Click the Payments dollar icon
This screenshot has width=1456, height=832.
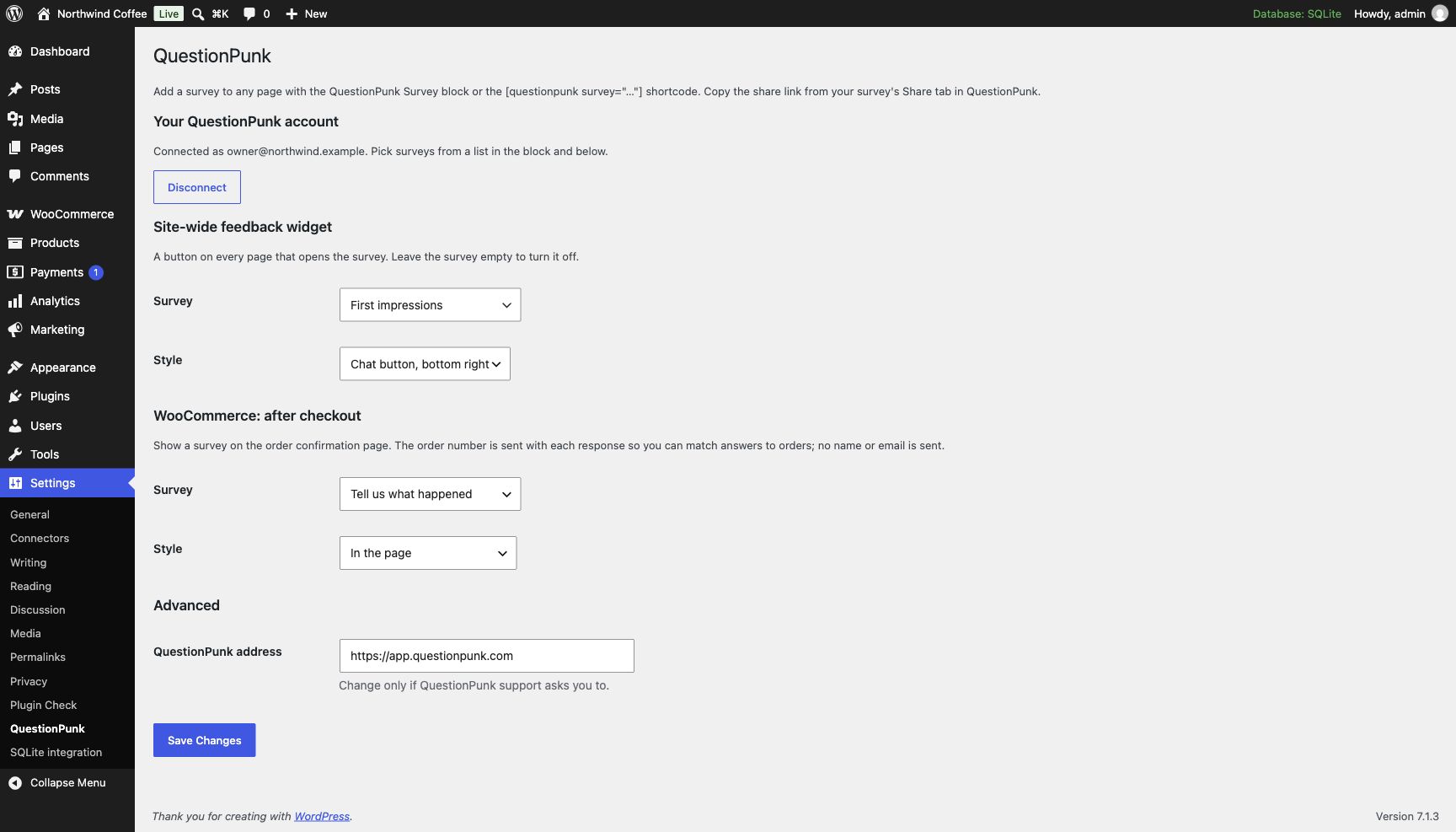coord(15,272)
